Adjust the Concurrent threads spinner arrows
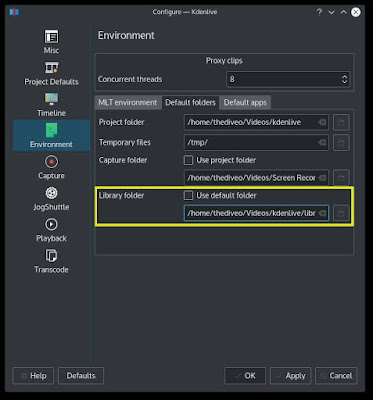This screenshot has height=400, width=373. click(x=344, y=79)
